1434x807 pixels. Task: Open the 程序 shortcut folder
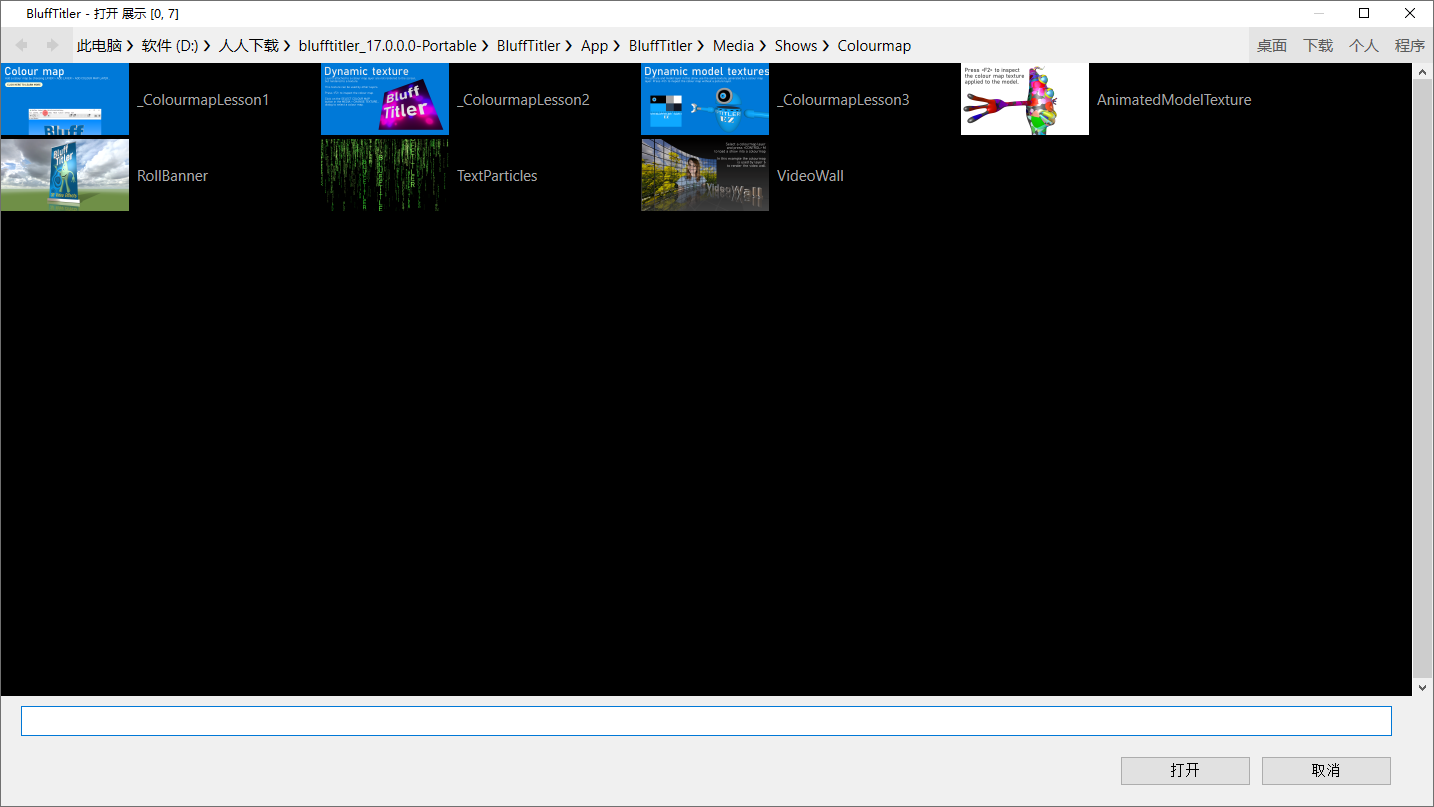coord(1410,46)
